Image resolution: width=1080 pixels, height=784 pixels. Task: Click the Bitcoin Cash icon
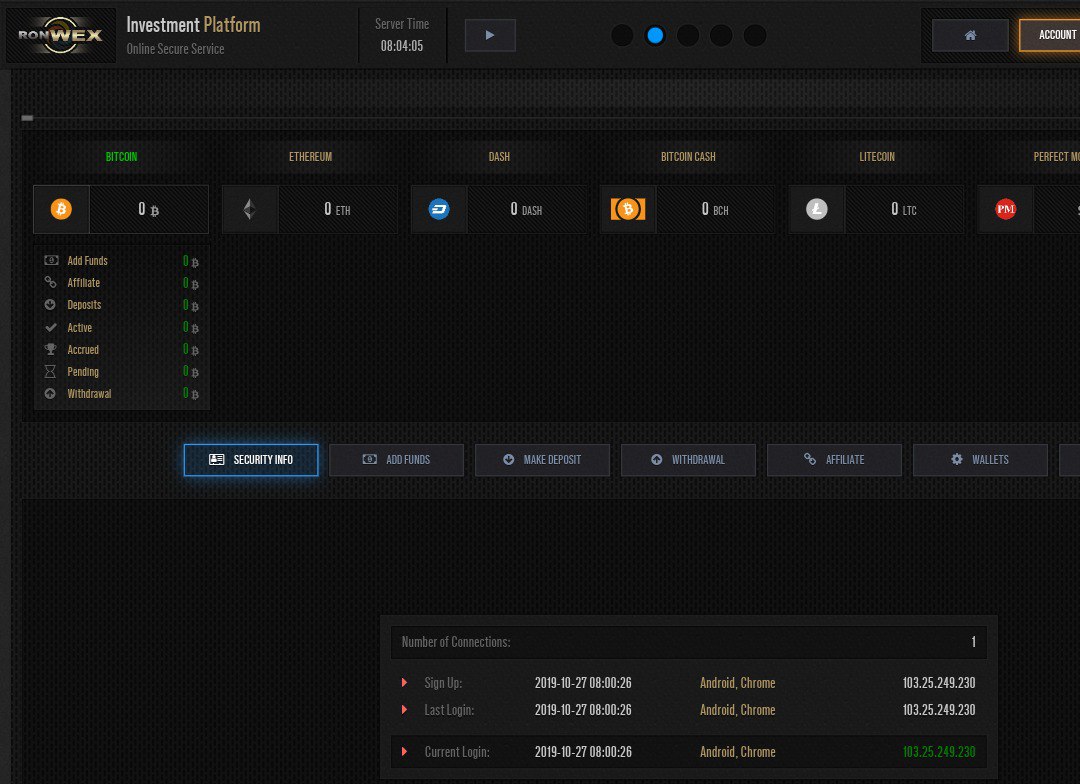(x=627, y=209)
